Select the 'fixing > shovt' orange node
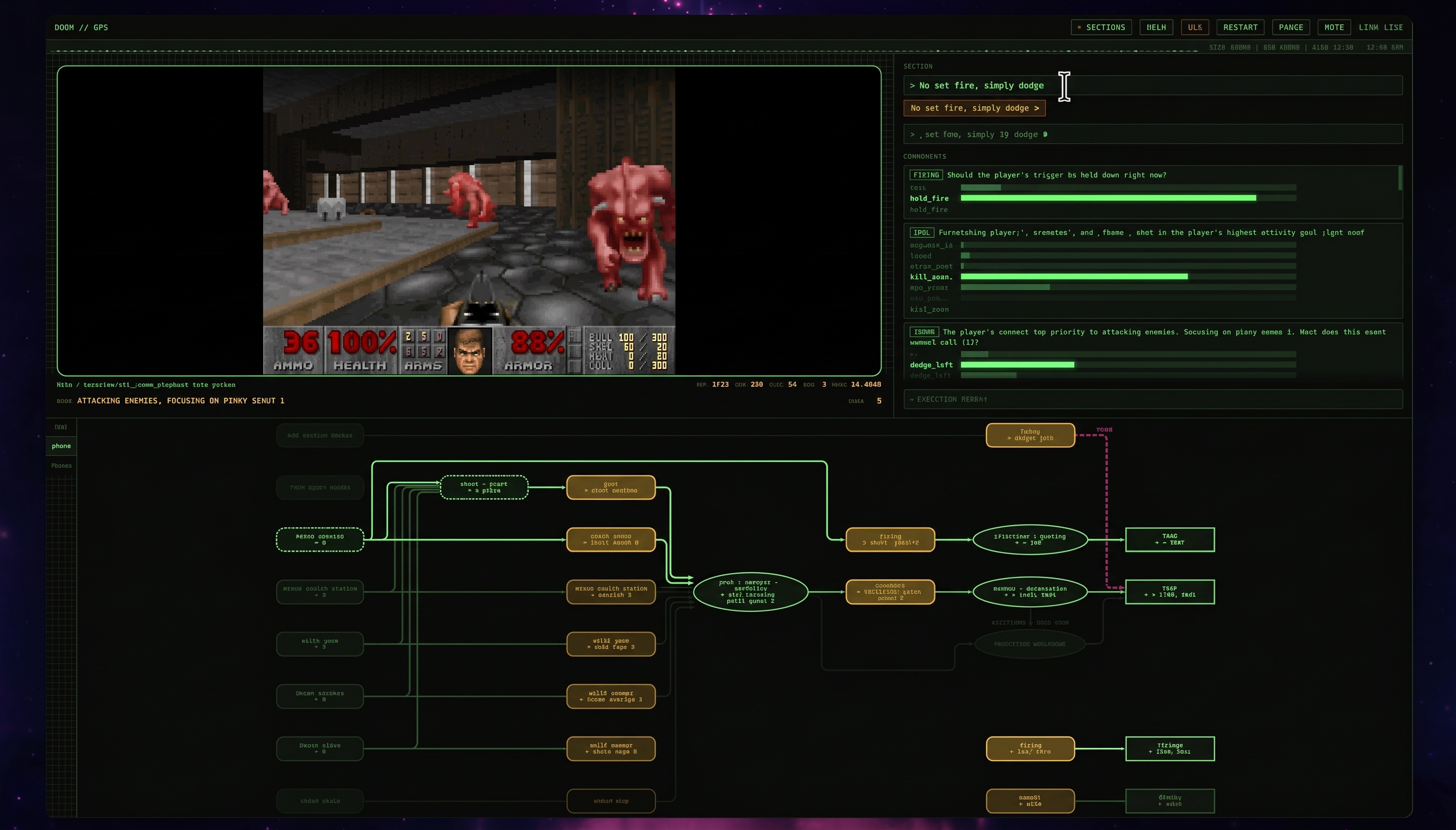Viewport: 1456px width, 830px height. 890,540
